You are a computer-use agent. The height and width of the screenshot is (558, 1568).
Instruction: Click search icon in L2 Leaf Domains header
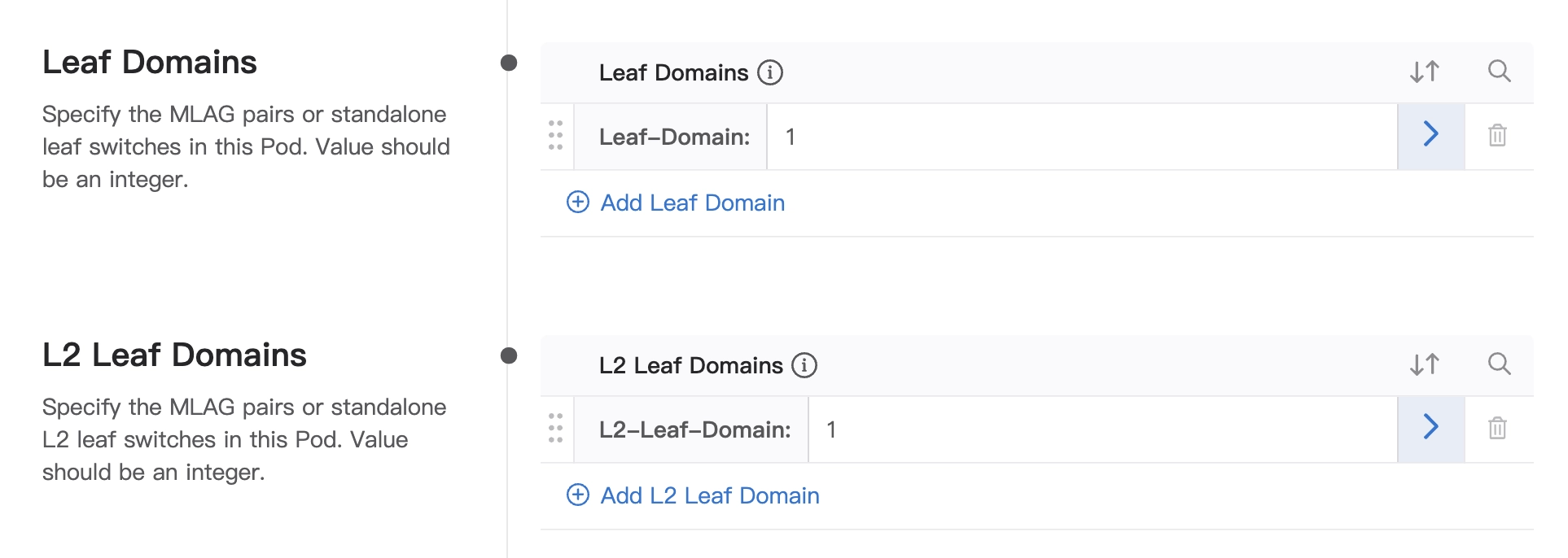(1499, 364)
